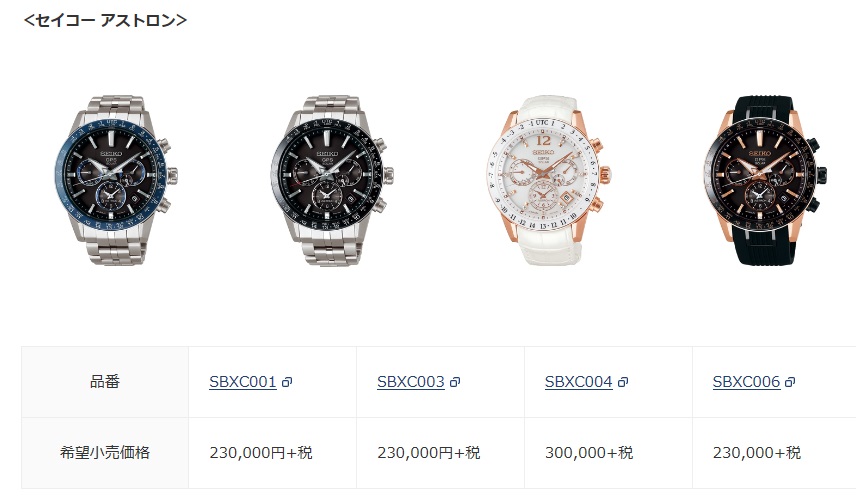Click the SBXC006 price 230,000+税 cell
This screenshot has width=856, height=502.
click(774, 453)
